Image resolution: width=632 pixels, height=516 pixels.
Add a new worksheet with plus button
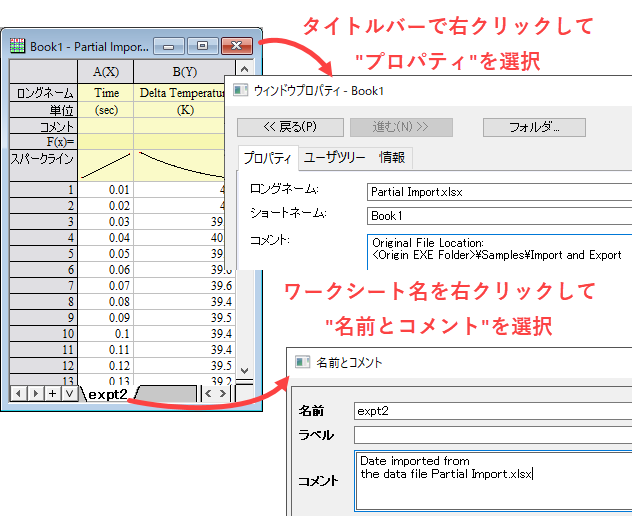click(x=52, y=393)
